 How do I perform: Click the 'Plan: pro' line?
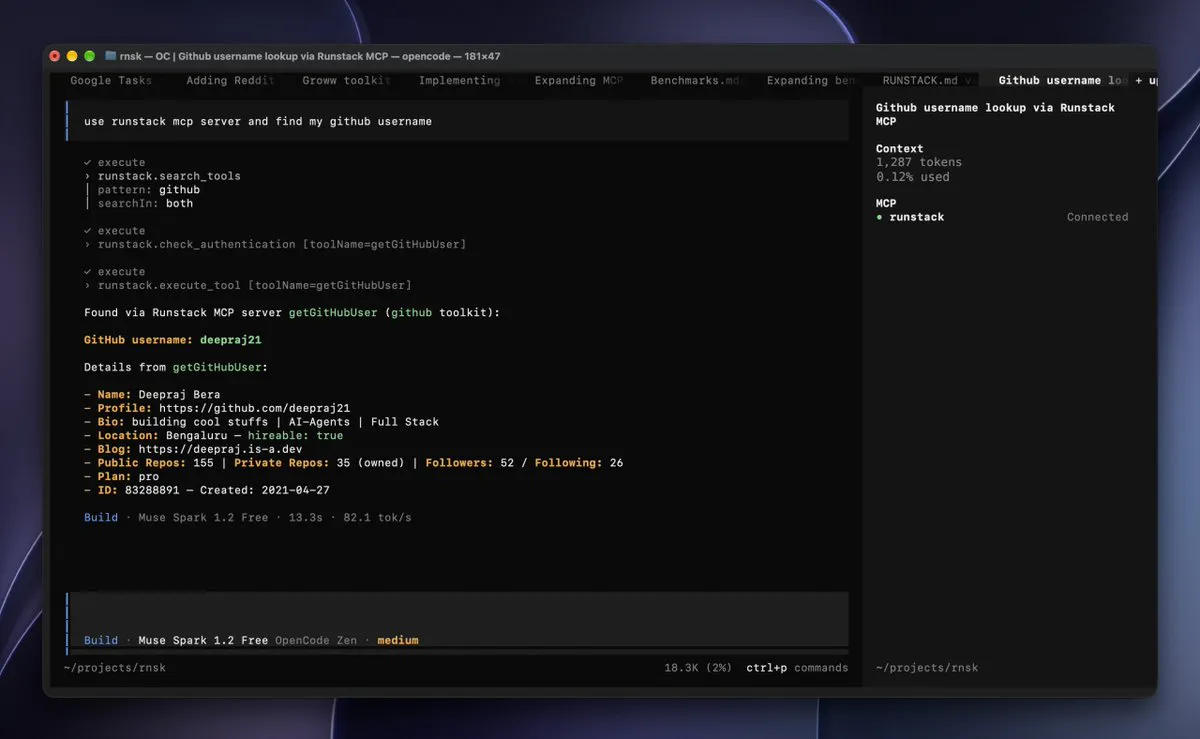click(121, 477)
